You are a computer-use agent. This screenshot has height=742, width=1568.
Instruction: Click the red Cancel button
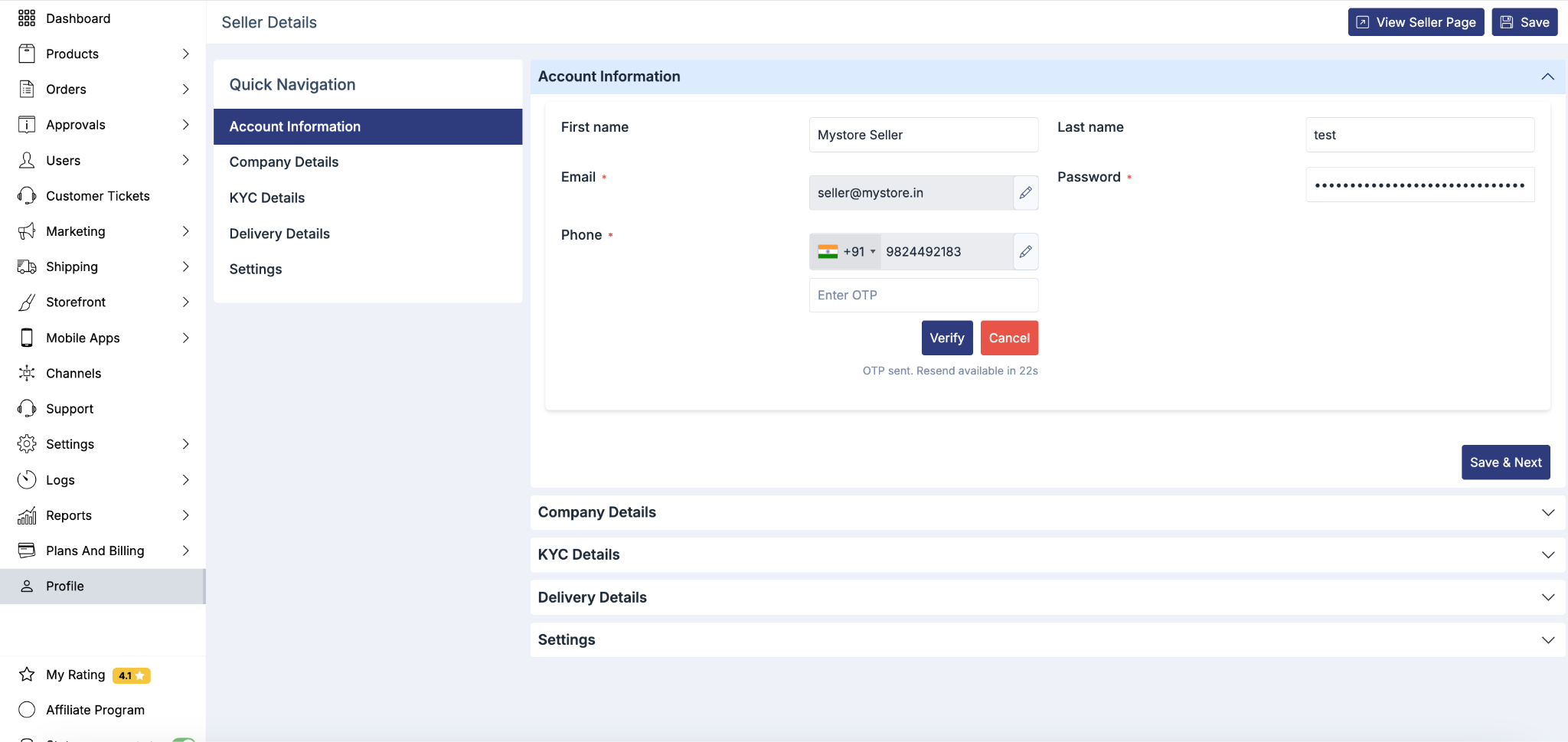tap(1009, 338)
